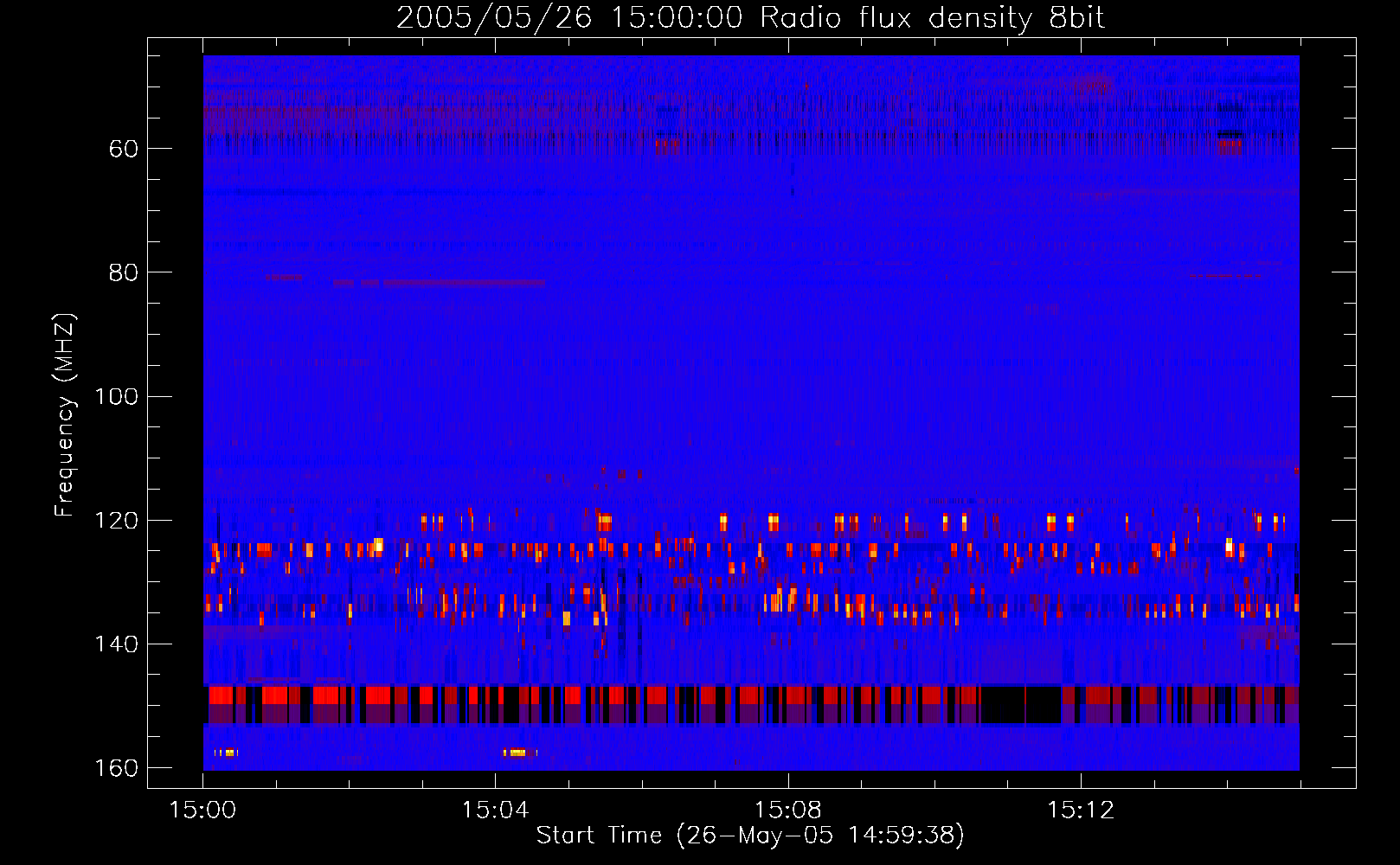1400x865 pixels.
Task: Click the 80 frequency tick label
Action: tap(124, 272)
